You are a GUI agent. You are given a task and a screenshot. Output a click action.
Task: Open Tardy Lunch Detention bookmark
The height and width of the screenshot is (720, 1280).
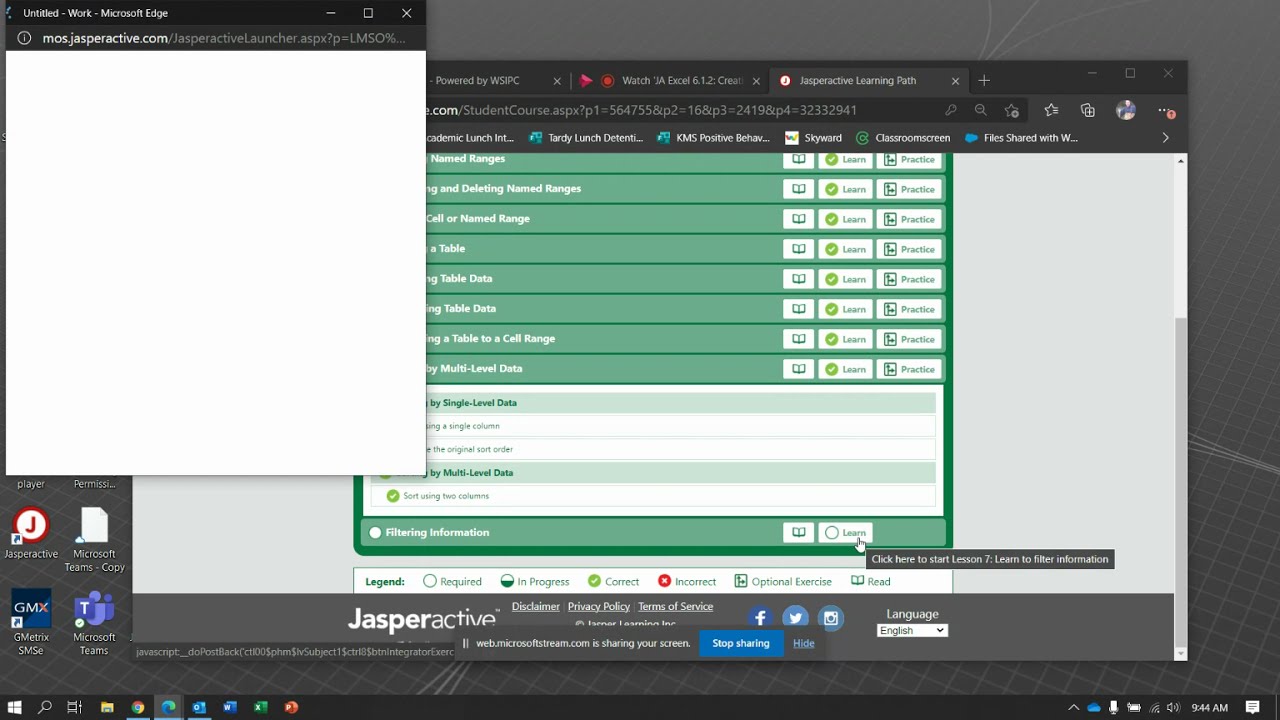point(585,138)
